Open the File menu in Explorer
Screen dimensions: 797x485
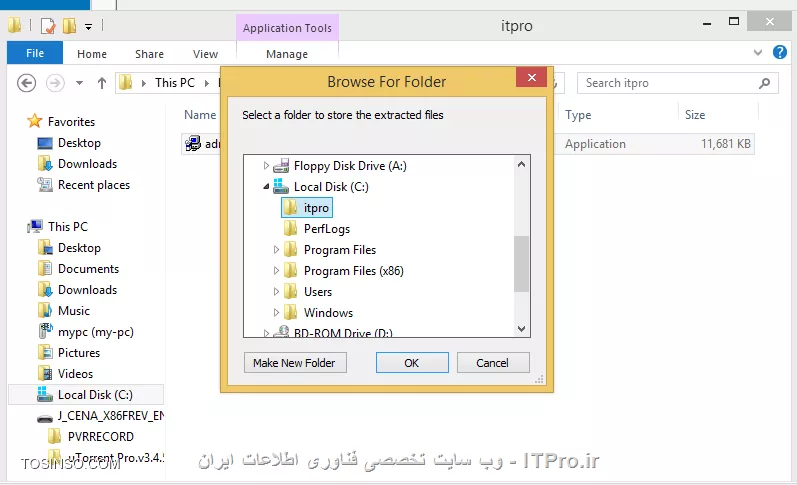[35, 53]
